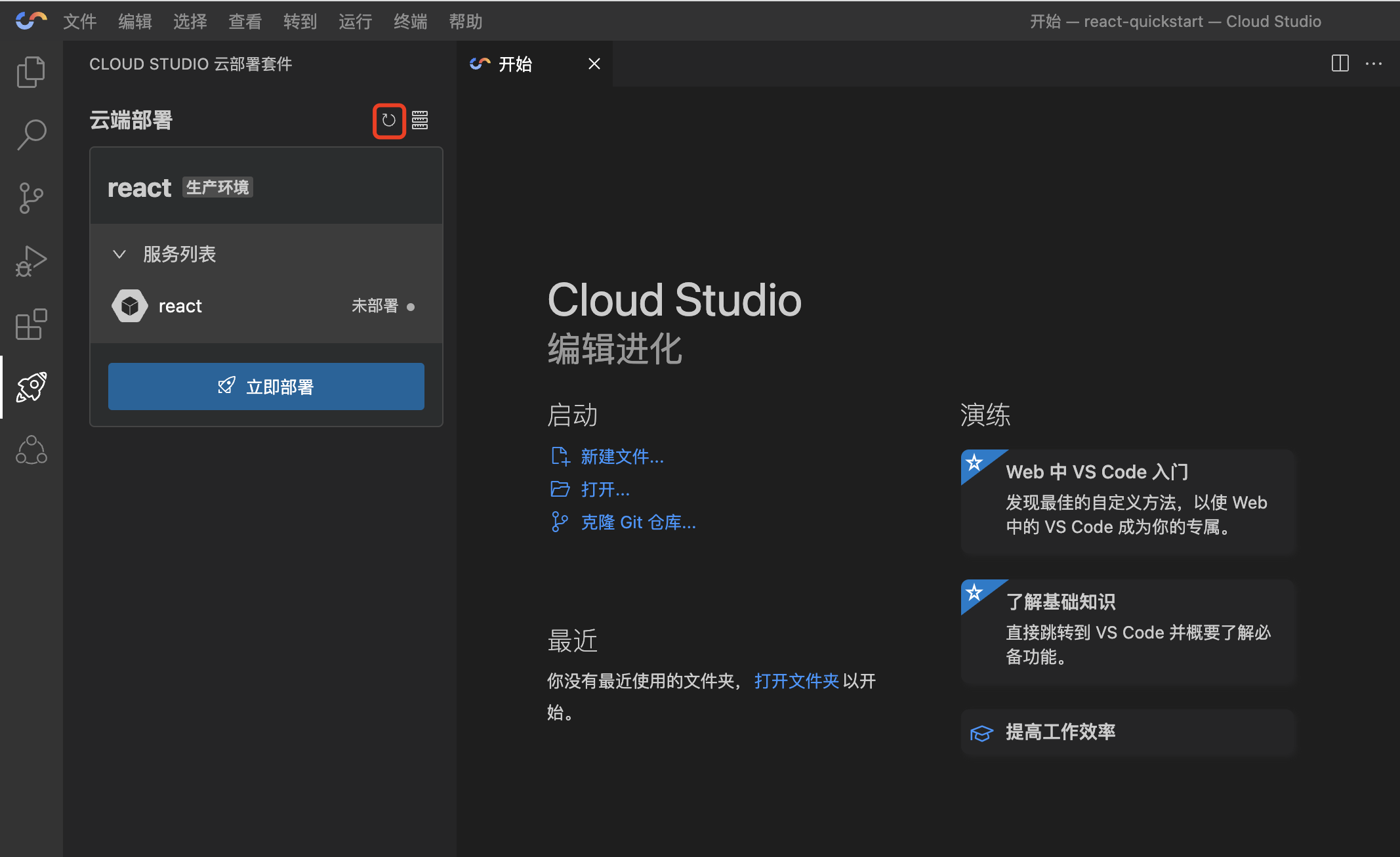Open Source Control view in activity bar
The image size is (1400, 857).
point(31,198)
